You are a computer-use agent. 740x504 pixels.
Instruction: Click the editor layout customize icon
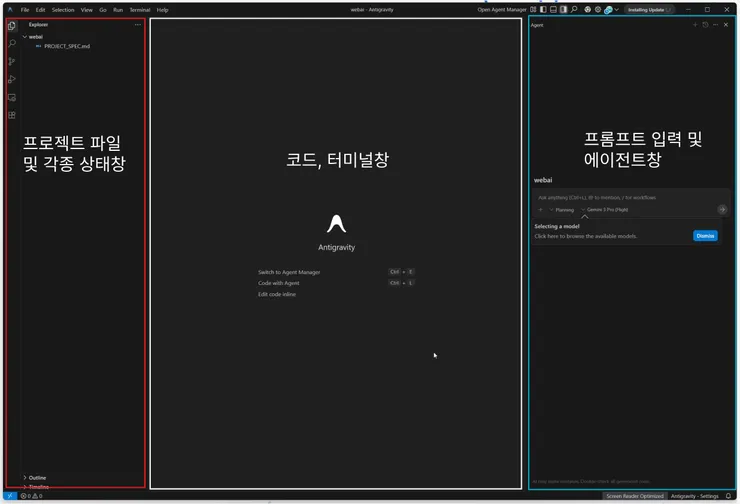point(533,9)
